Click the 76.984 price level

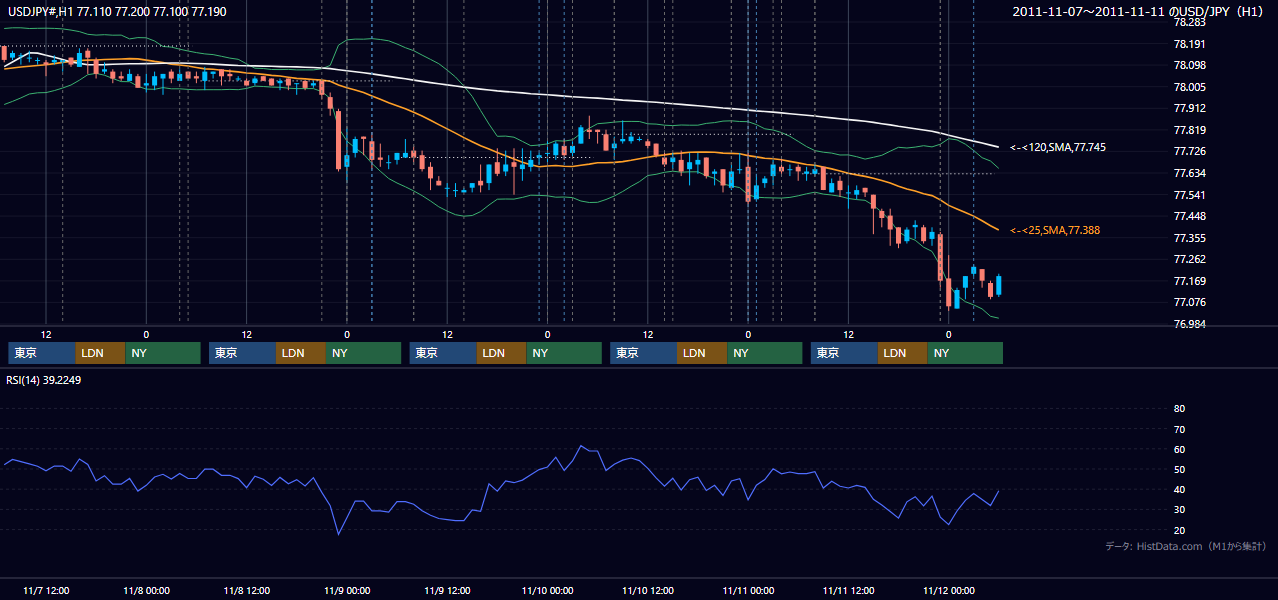pos(1189,324)
